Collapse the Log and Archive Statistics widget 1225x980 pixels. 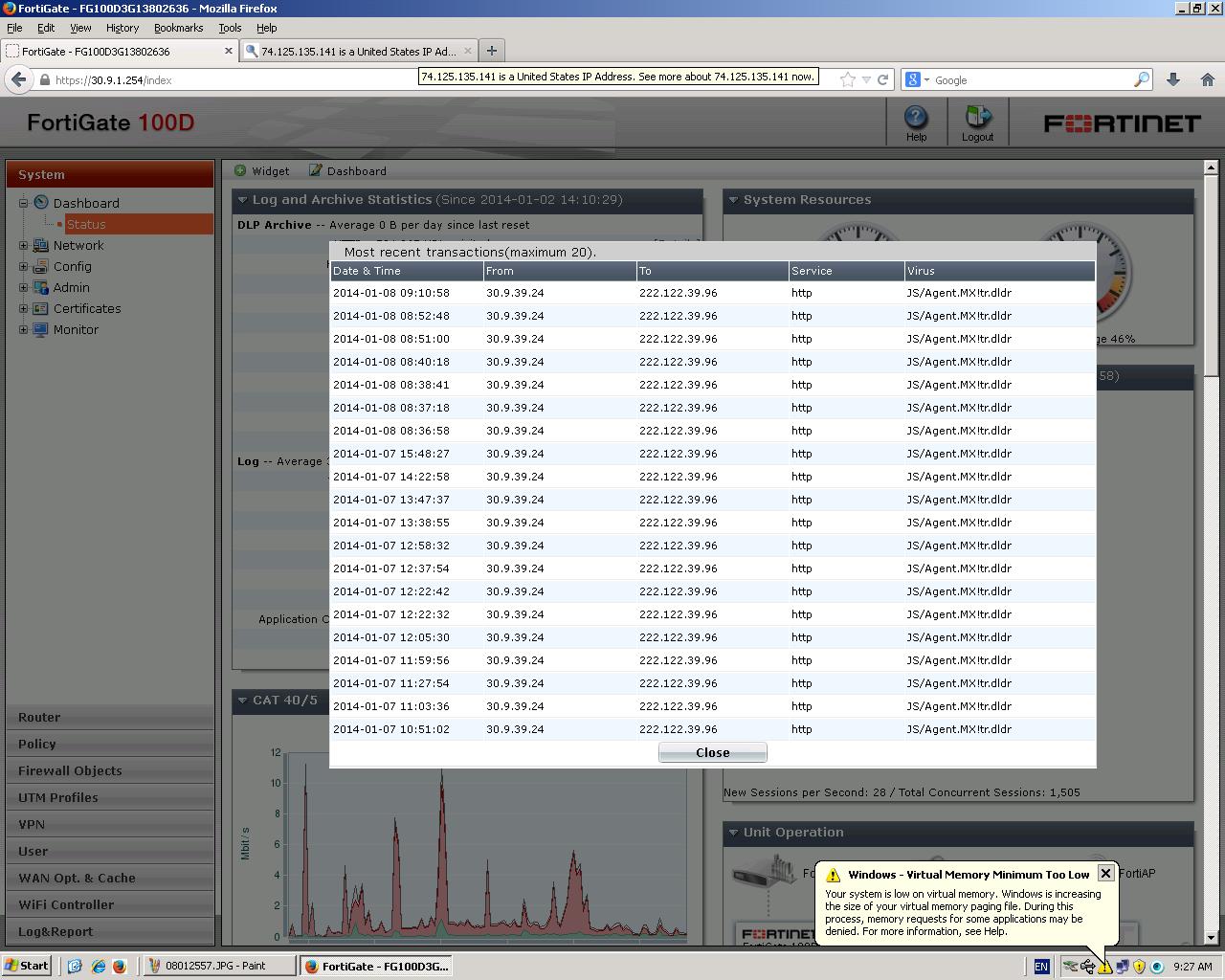pyautogui.click(x=242, y=200)
